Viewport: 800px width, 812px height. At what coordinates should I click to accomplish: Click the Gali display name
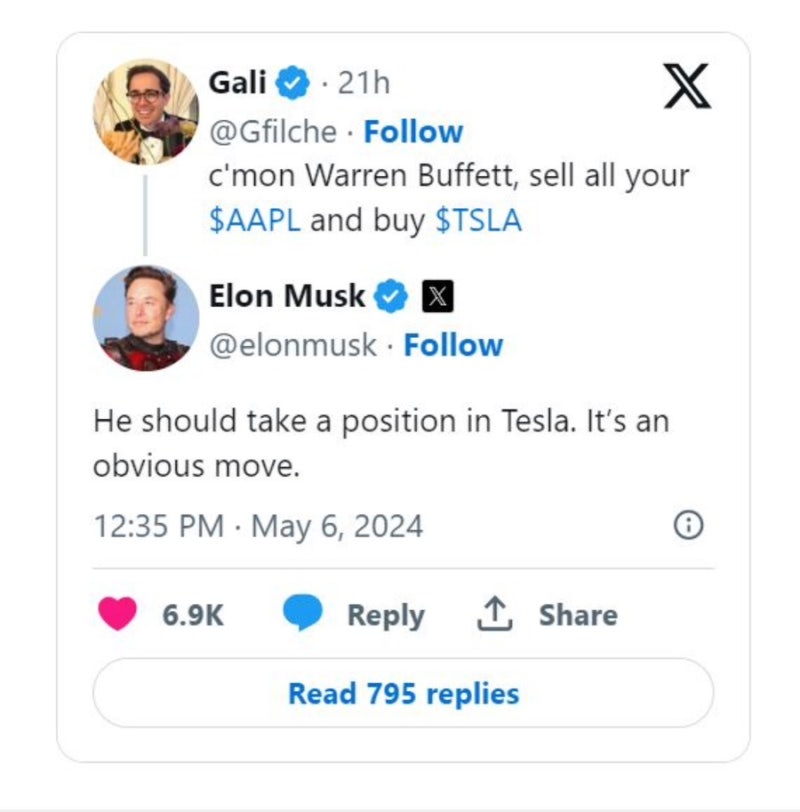[x=238, y=82]
